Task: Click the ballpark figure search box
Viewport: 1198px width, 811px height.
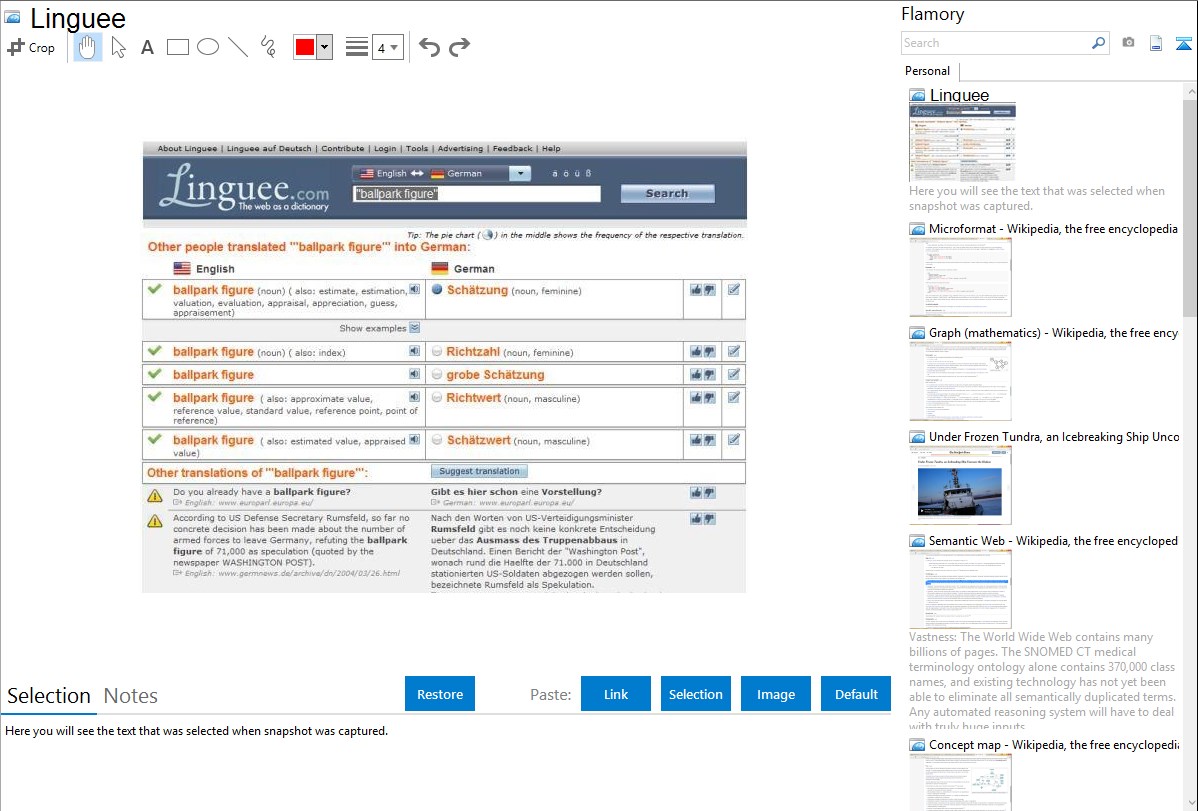Action: [x=476, y=194]
